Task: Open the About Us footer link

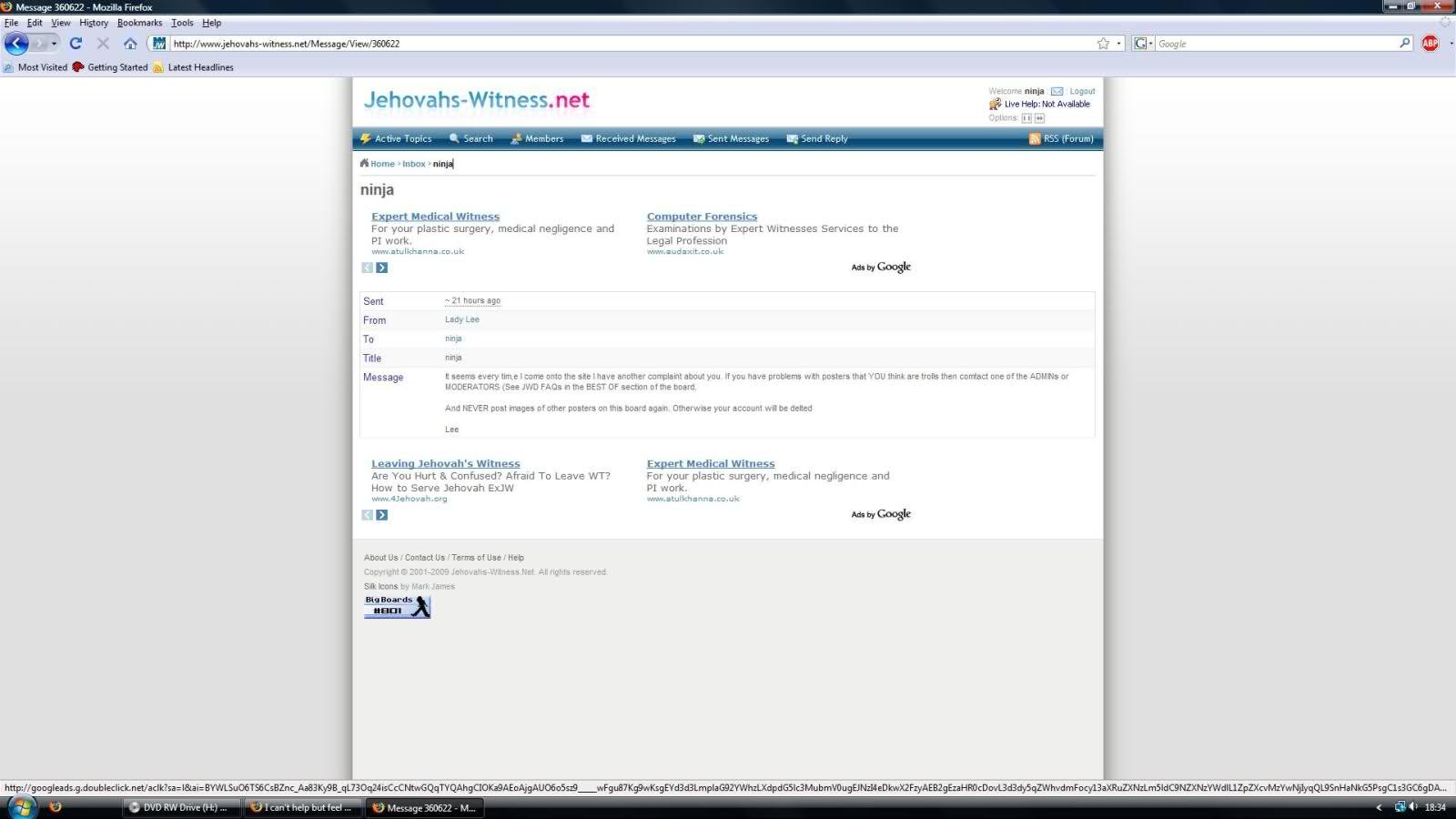Action: click(380, 558)
